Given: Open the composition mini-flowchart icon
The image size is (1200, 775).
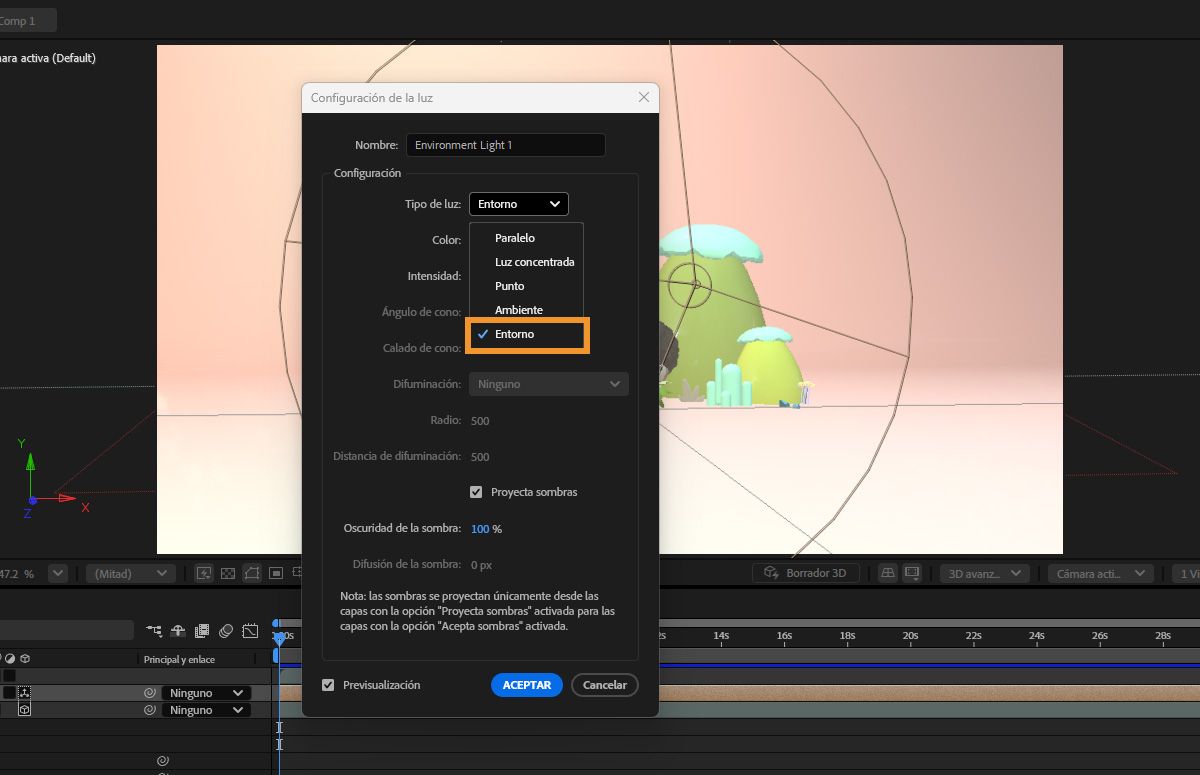Looking at the screenshot, I should (154, 631).
